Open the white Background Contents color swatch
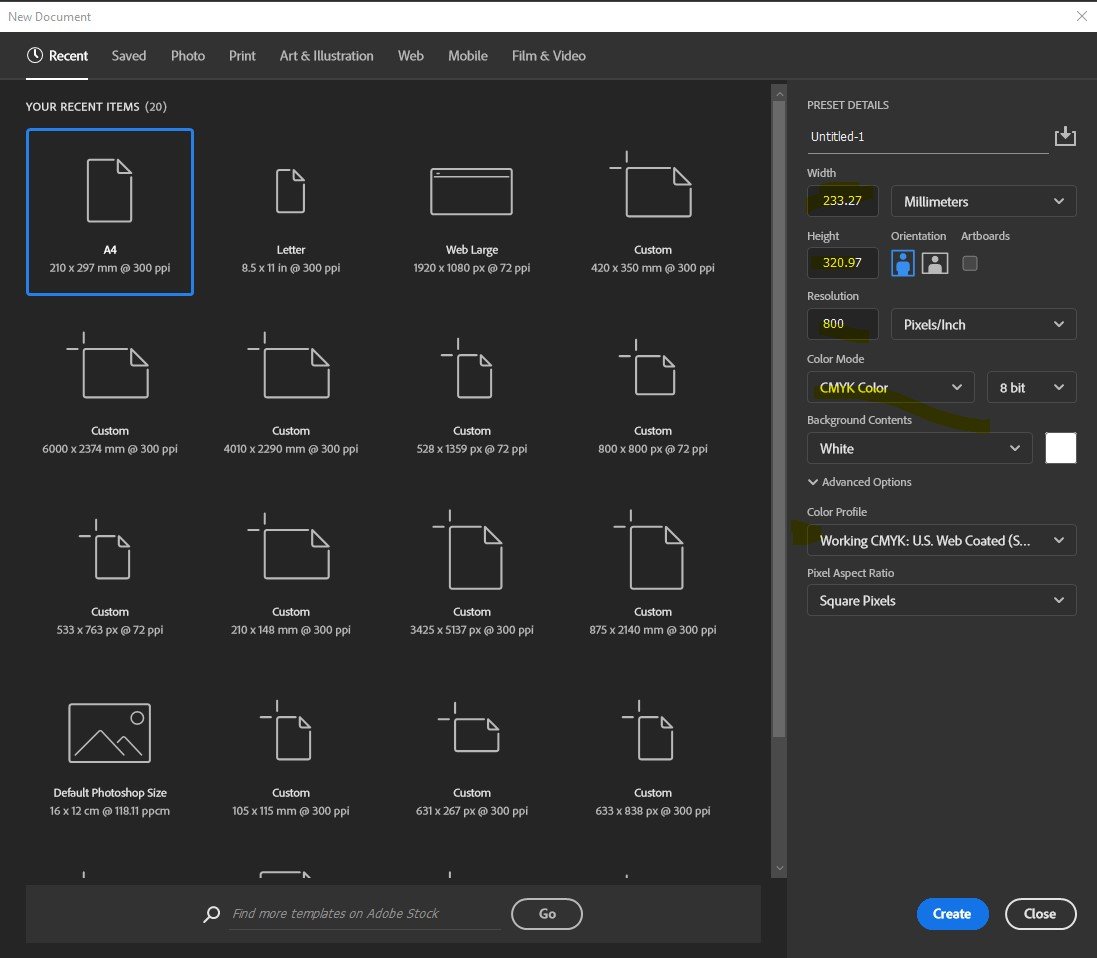This screenshot has width=1097, height=958. point(1060,448)
